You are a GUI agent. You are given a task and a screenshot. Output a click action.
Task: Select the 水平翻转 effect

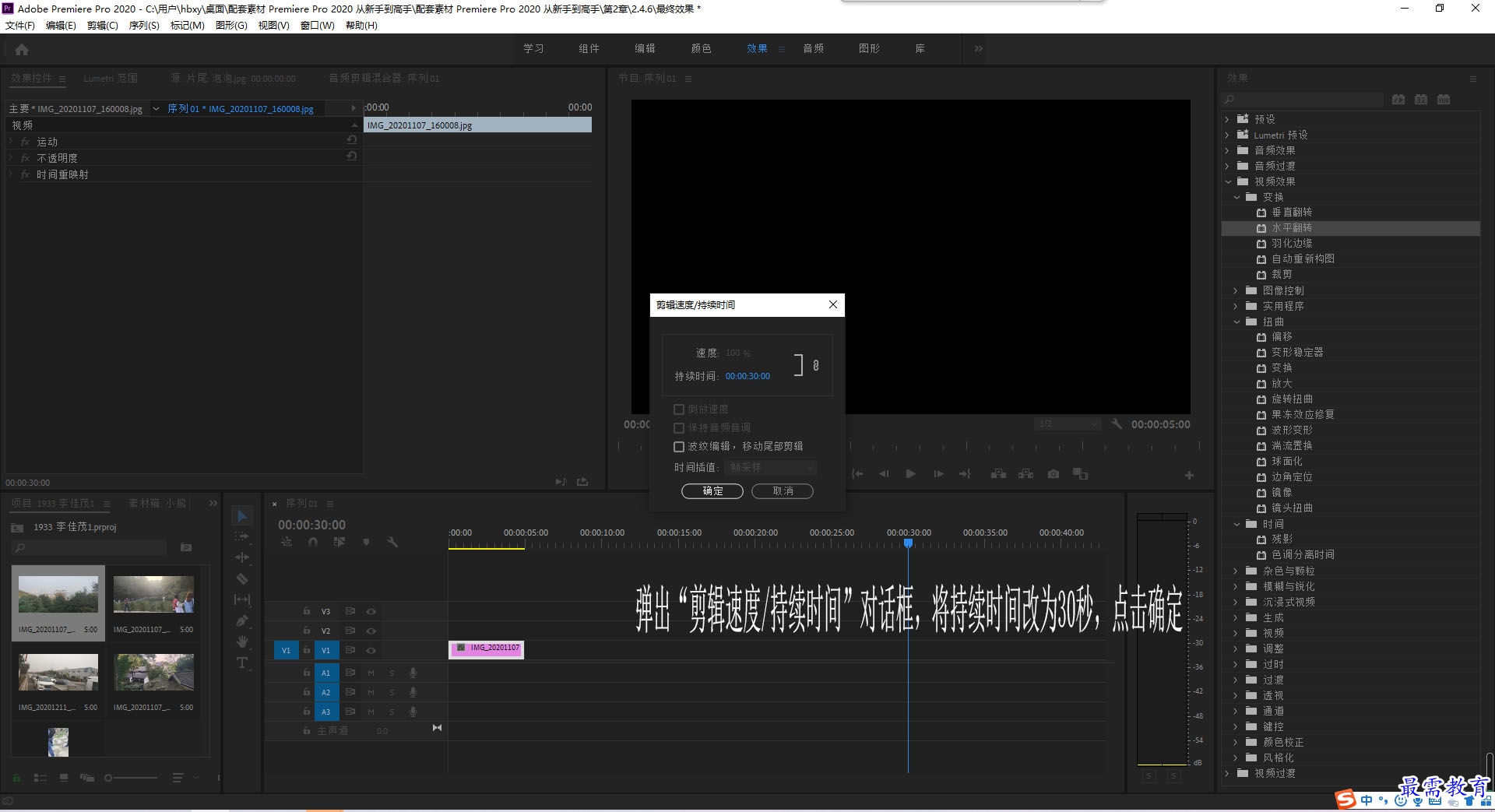pyautogui.click(x=1350, y=228)
